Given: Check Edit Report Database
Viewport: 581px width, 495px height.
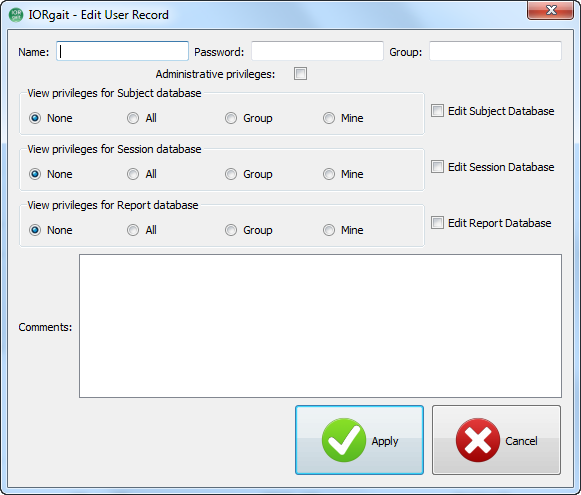Looking at the screenshot, I should pos(437,223).
